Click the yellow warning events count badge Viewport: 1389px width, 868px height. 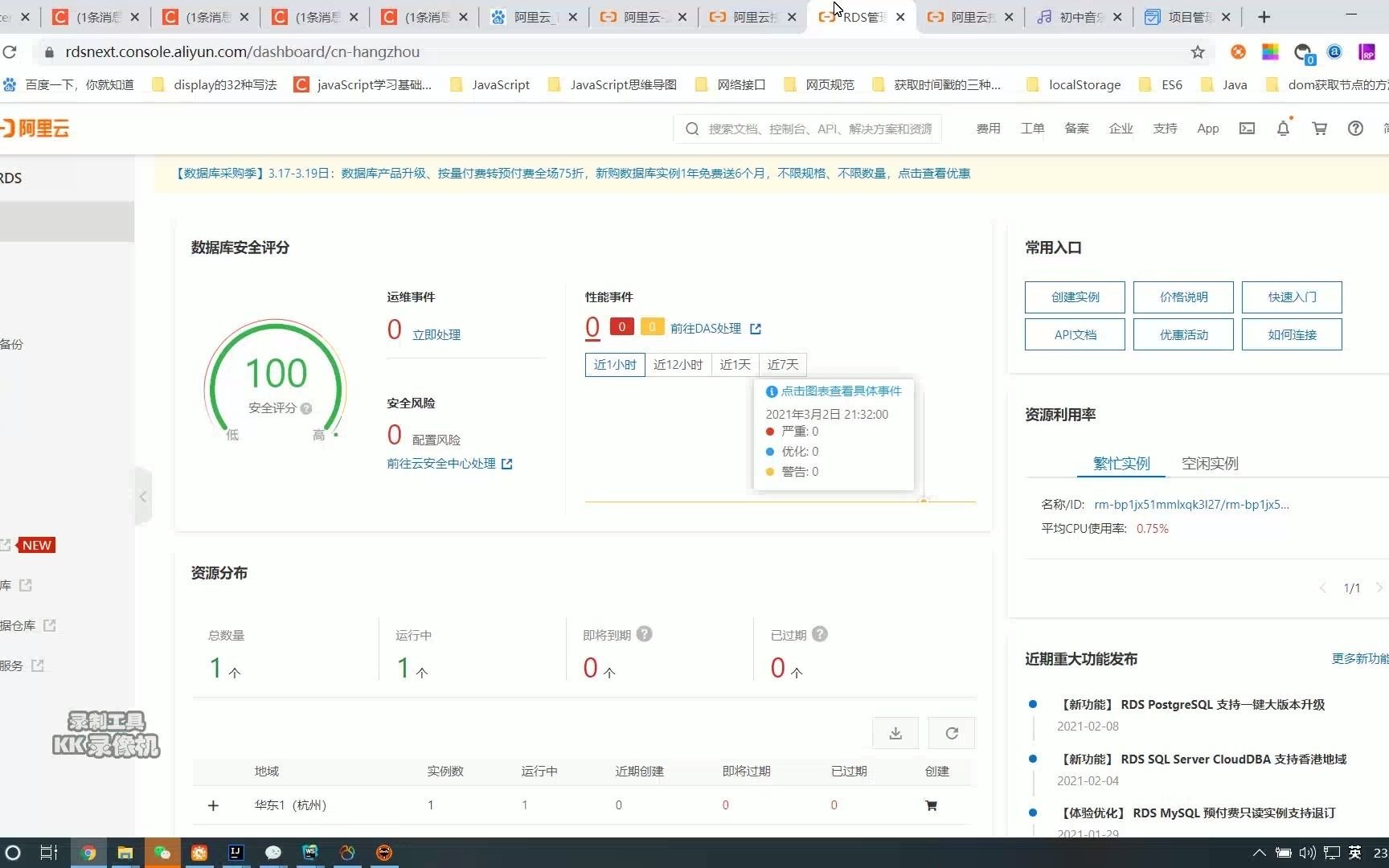pos(652,327)
